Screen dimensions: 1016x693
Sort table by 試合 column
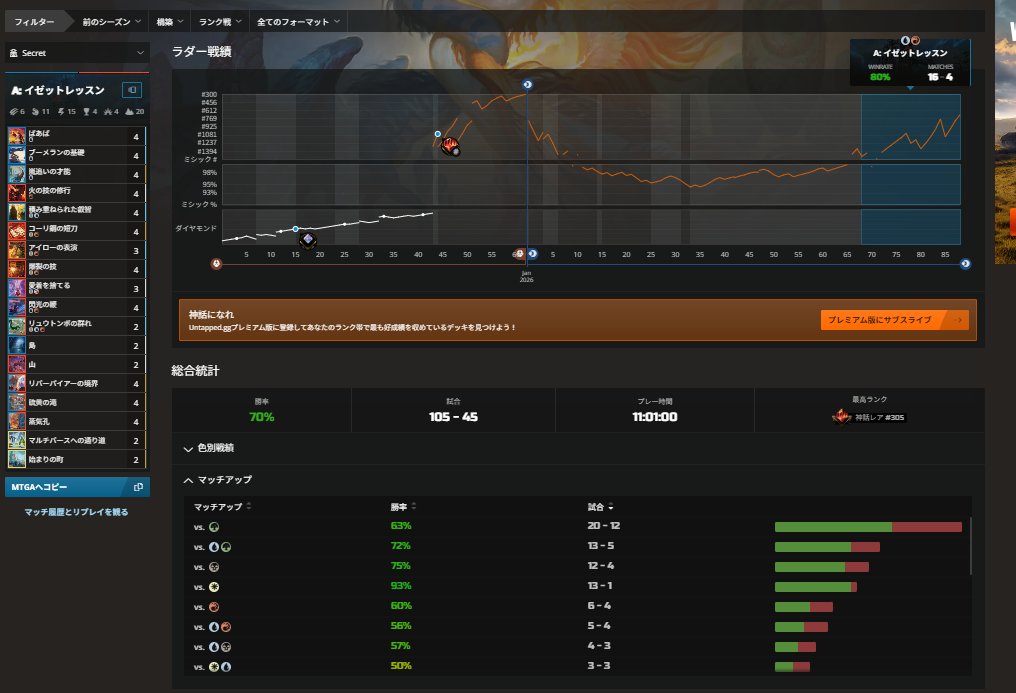pos(600,506)
